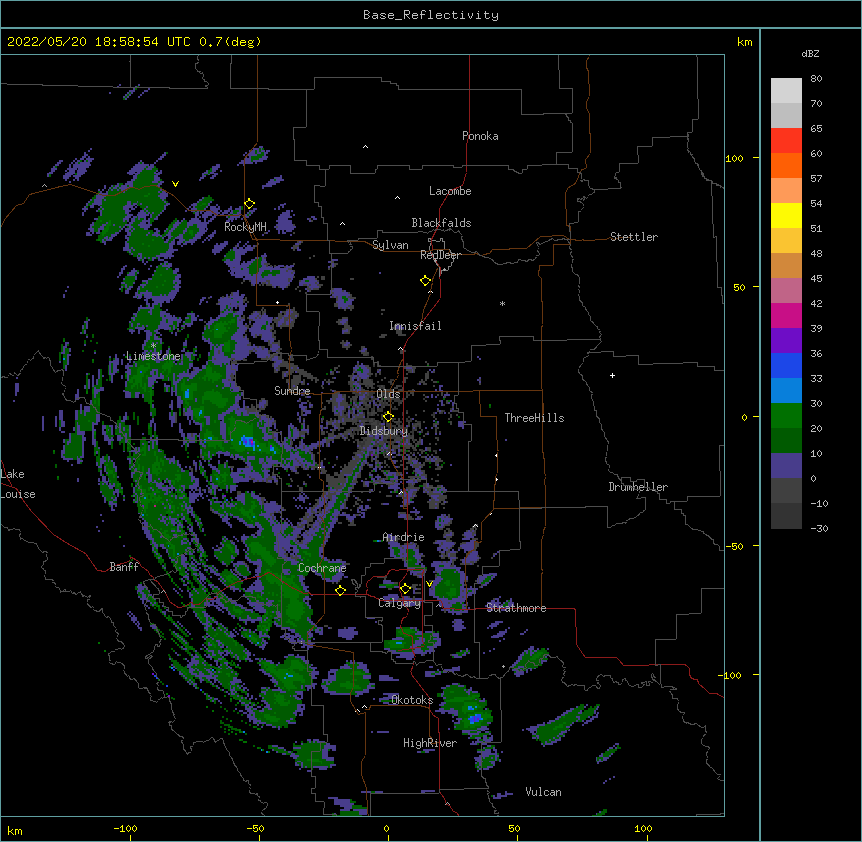Click the Limestone label
The height and width of the screenshot is (842, 862).
(153, 356)
